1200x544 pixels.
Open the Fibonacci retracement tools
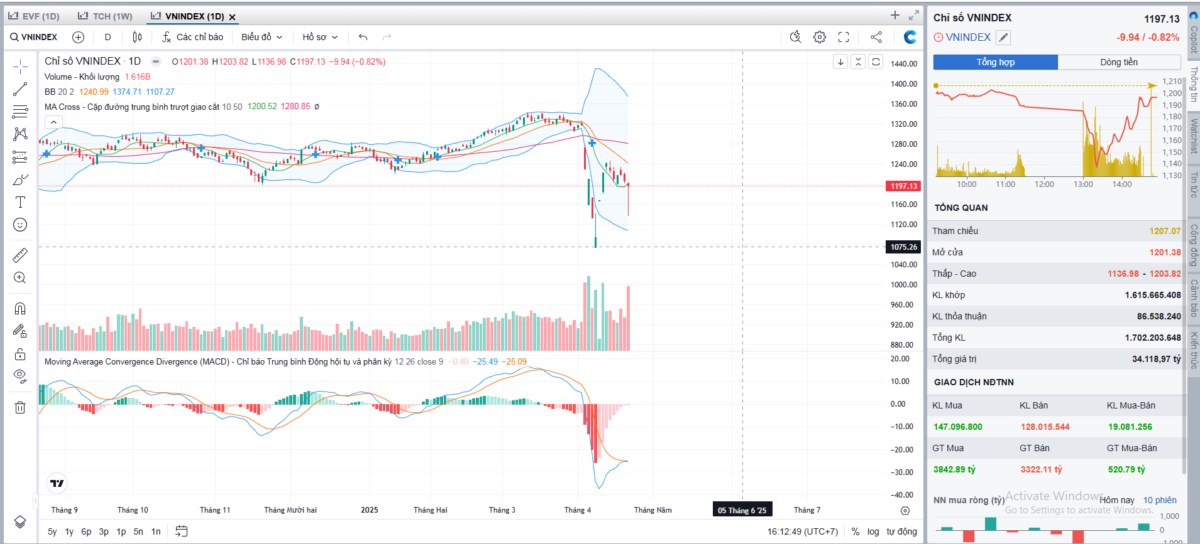(19, 111)
